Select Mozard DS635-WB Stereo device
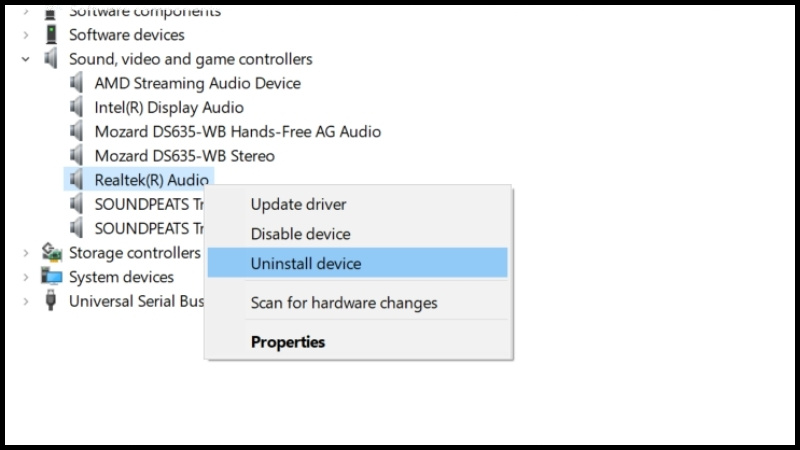Image resolution: width=800 pixels, height=450 pixels. pyautogui.click(x=185, y=156)
